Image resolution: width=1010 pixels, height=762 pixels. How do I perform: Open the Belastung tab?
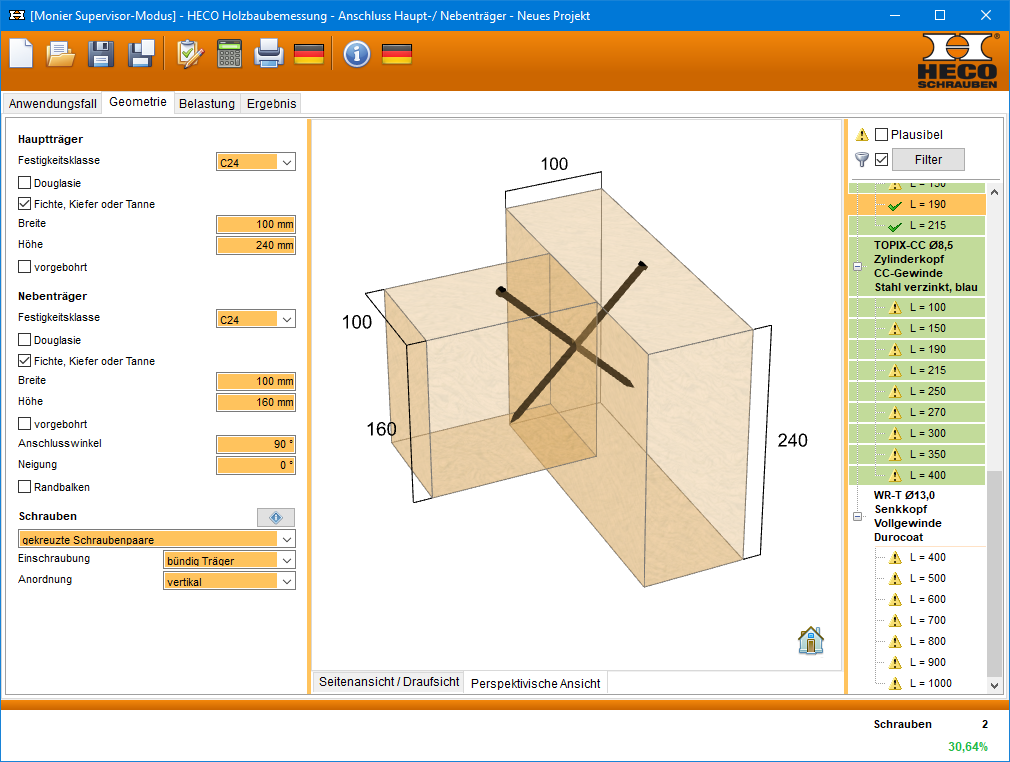(207, 104)
